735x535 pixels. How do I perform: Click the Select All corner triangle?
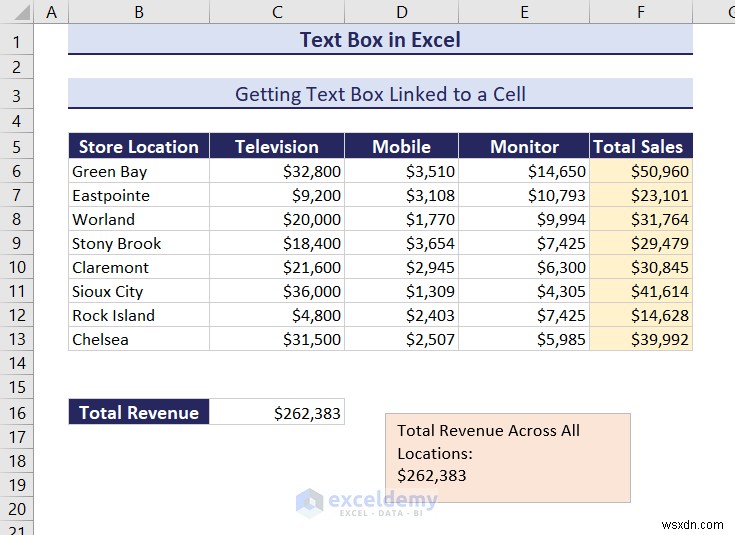click(x=22, y=12)
